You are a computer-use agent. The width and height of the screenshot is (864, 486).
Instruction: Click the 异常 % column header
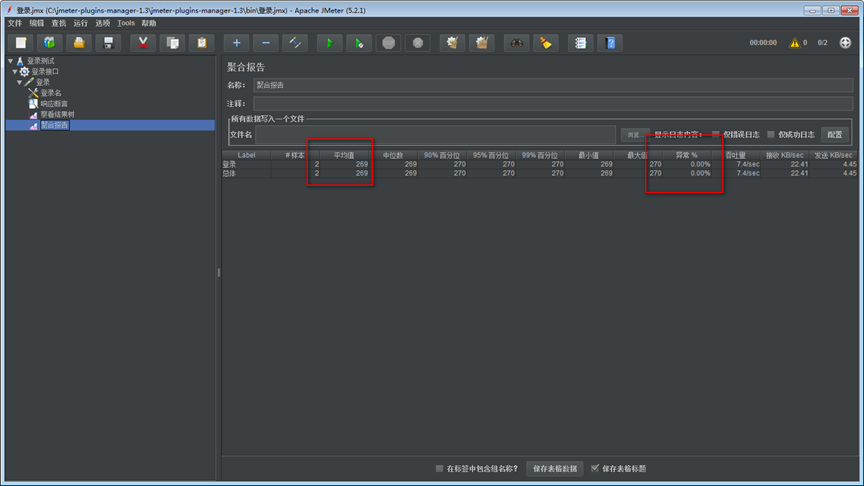click(687, 155)
